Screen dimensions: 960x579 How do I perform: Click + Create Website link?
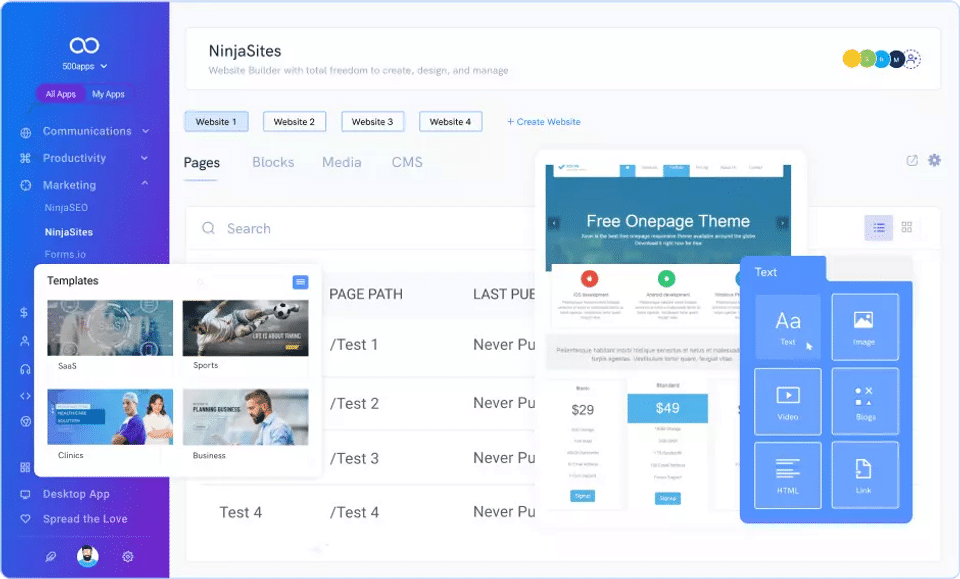[x=544, y=122]
